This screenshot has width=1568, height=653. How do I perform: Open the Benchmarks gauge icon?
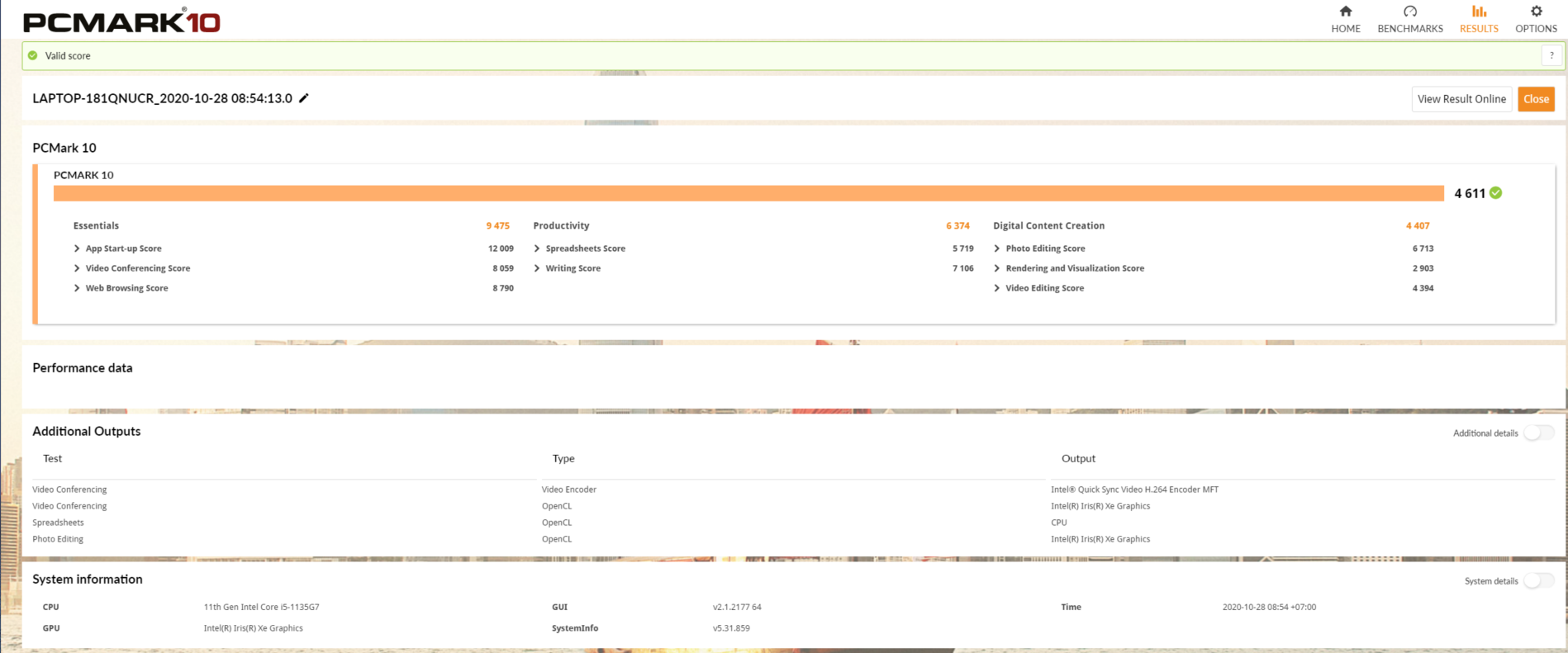click(x=1410, y=12)
